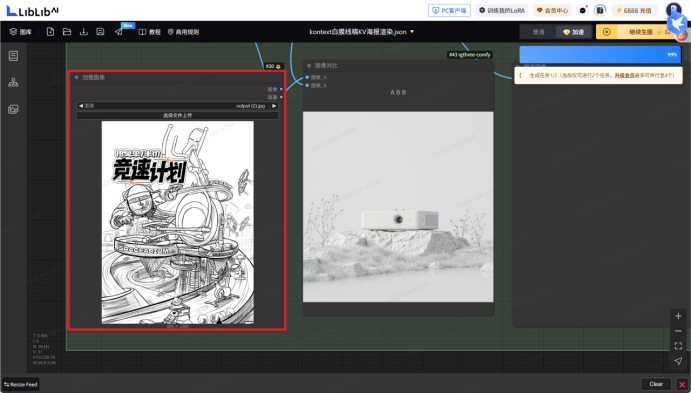
Task: Open the image gallery icon in left sidebar
Action: tap(13, 109)
